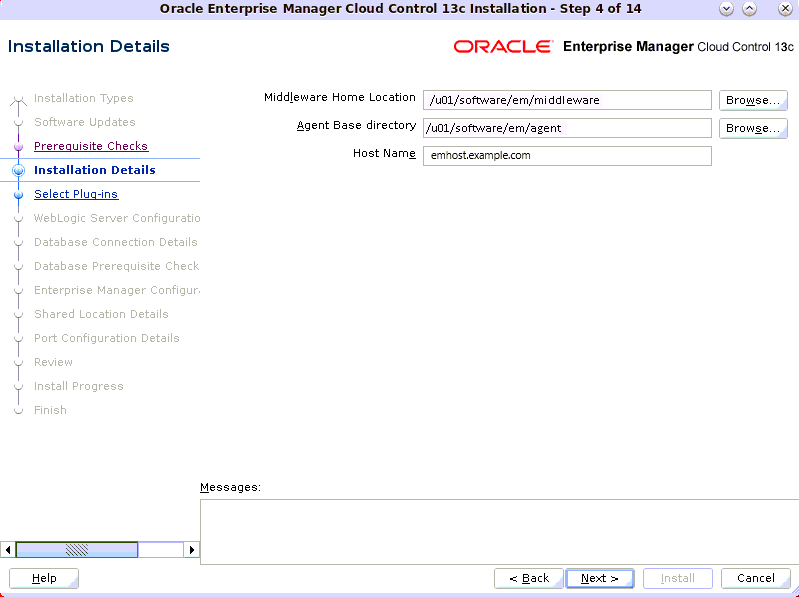Image resolution: width=799 pixels, height=597 pixels.
Task: Go to the Next step
Action: (x=600, y=578)
